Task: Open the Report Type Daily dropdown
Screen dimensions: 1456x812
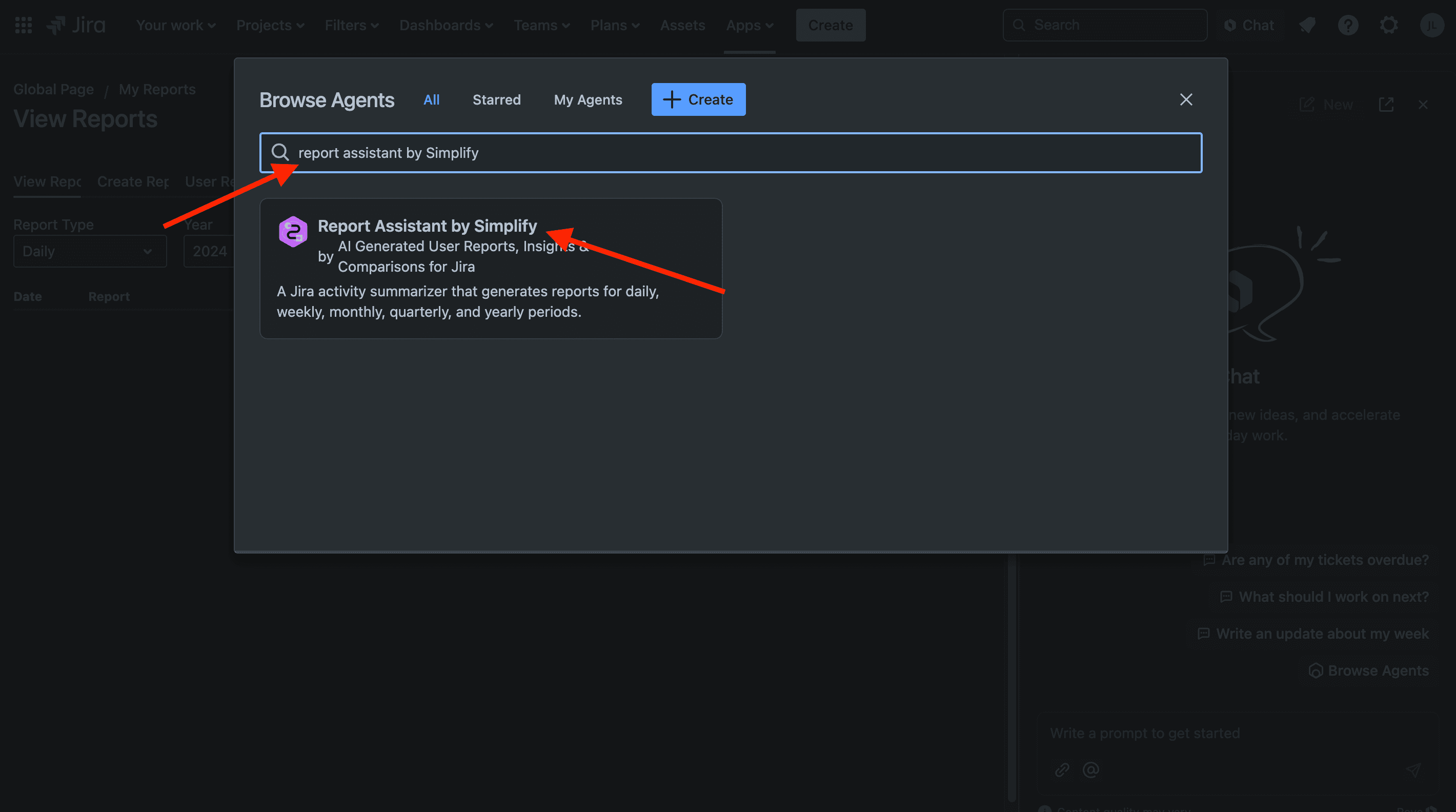Action: pyautogui.click(x=90, y=251)
